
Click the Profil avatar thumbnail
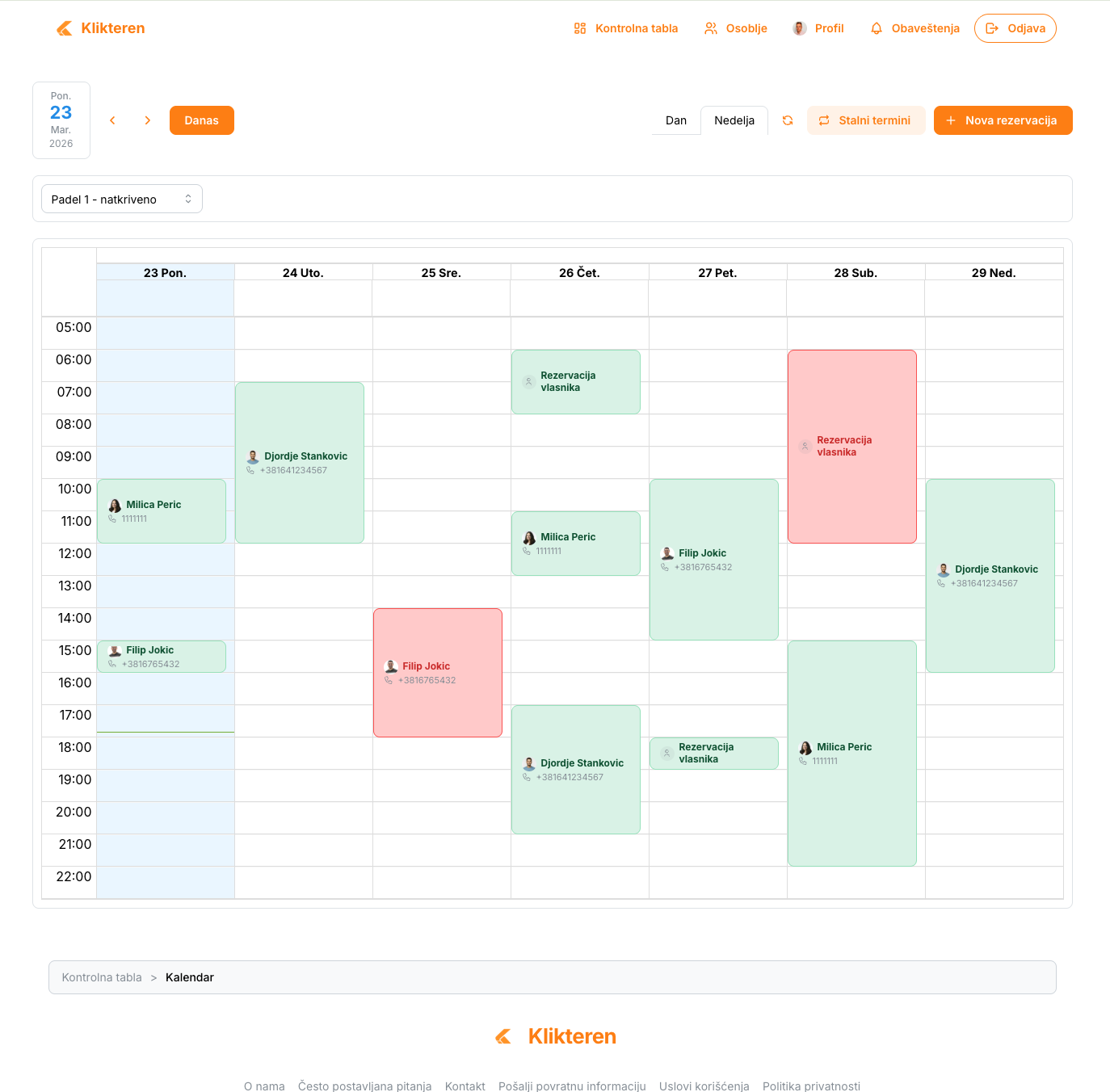800,27
